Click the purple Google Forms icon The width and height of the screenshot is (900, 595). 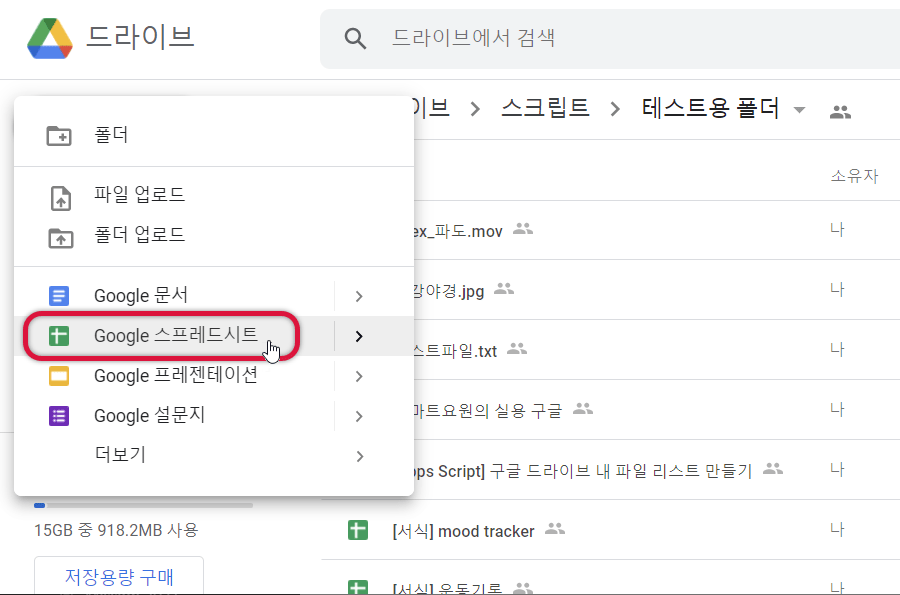(60, 416)
